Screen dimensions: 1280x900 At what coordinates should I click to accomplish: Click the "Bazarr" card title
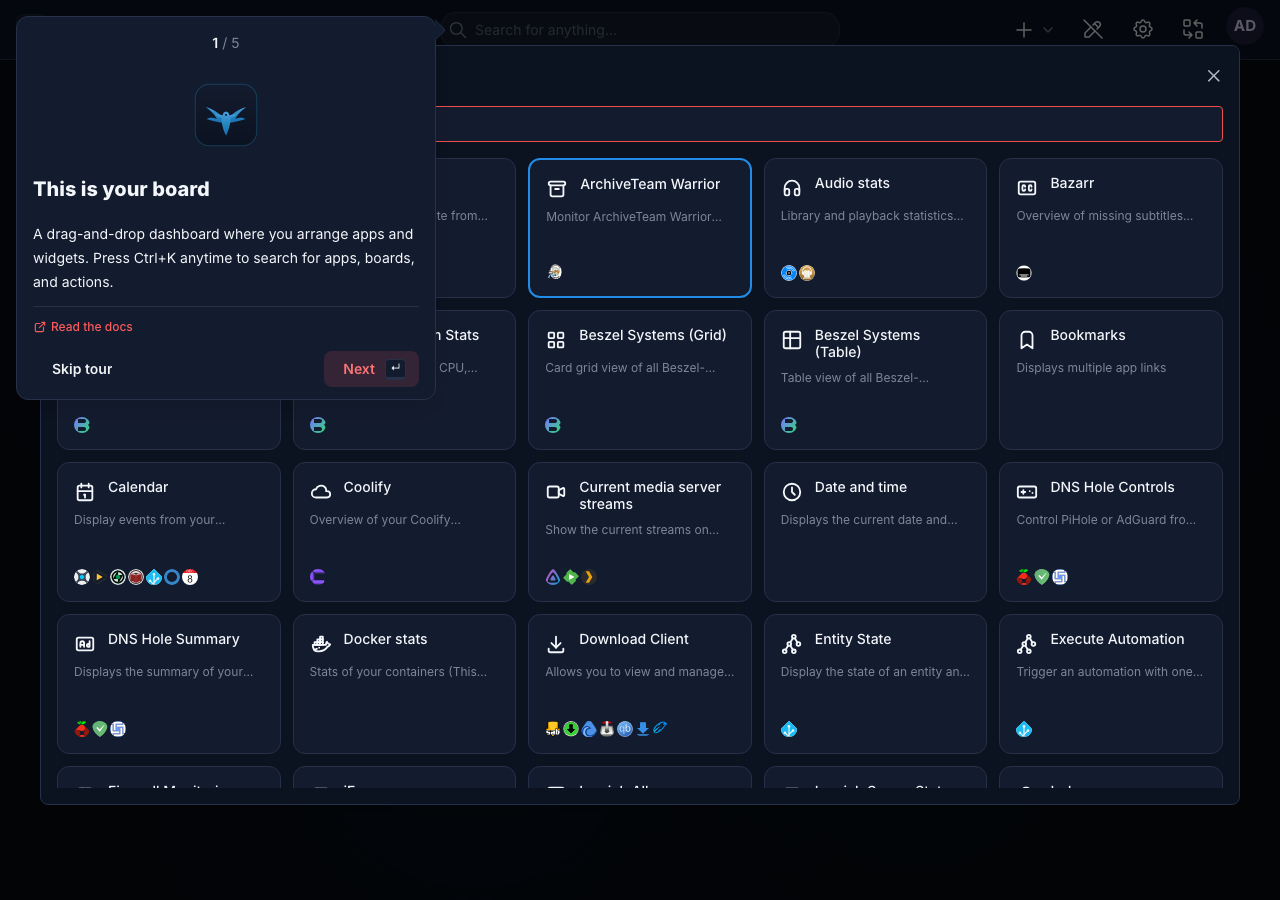(x=1072, y=183)
